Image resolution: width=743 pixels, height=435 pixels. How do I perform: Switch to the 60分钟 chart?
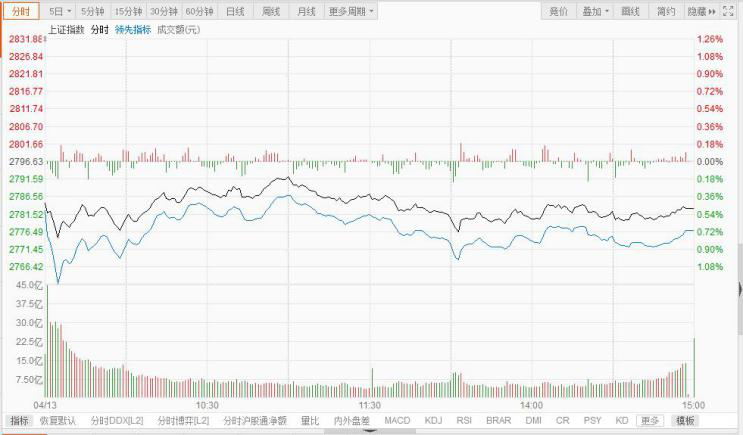pos(199,11)
